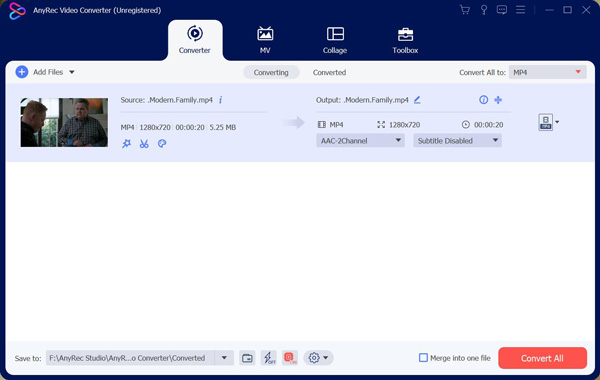Toggle the red GPU ON icon

tap(290, 358)
